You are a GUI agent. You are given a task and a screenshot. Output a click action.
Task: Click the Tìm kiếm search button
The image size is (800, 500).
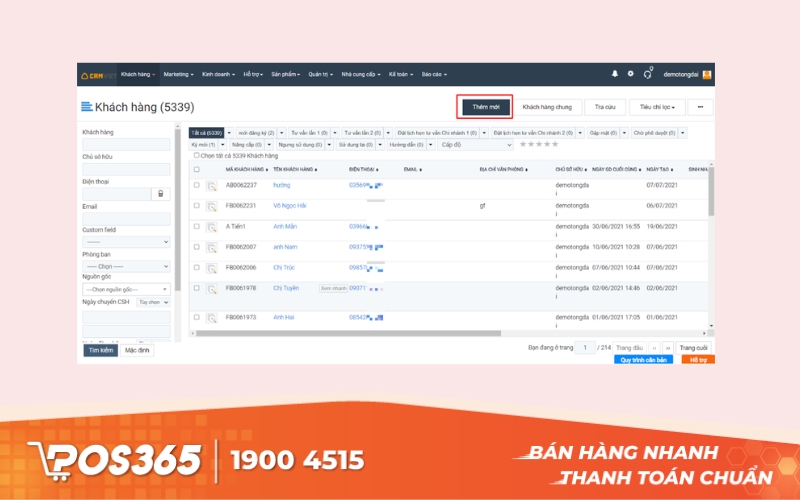(x=101, y=351)
